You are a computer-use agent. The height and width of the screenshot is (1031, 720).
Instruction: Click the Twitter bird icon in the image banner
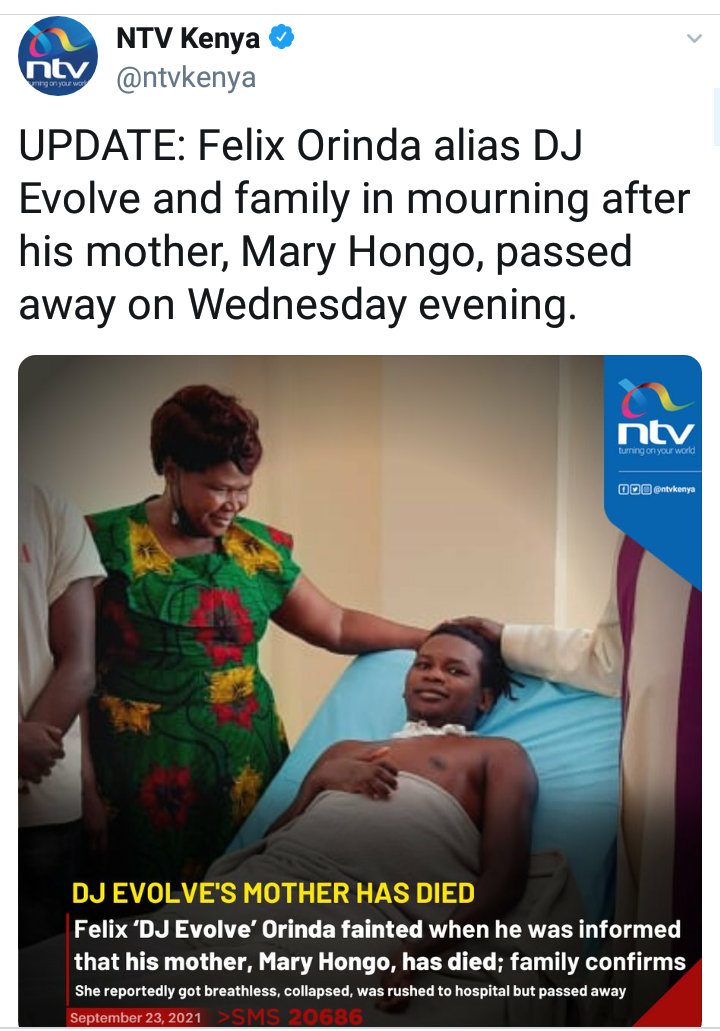635,489
